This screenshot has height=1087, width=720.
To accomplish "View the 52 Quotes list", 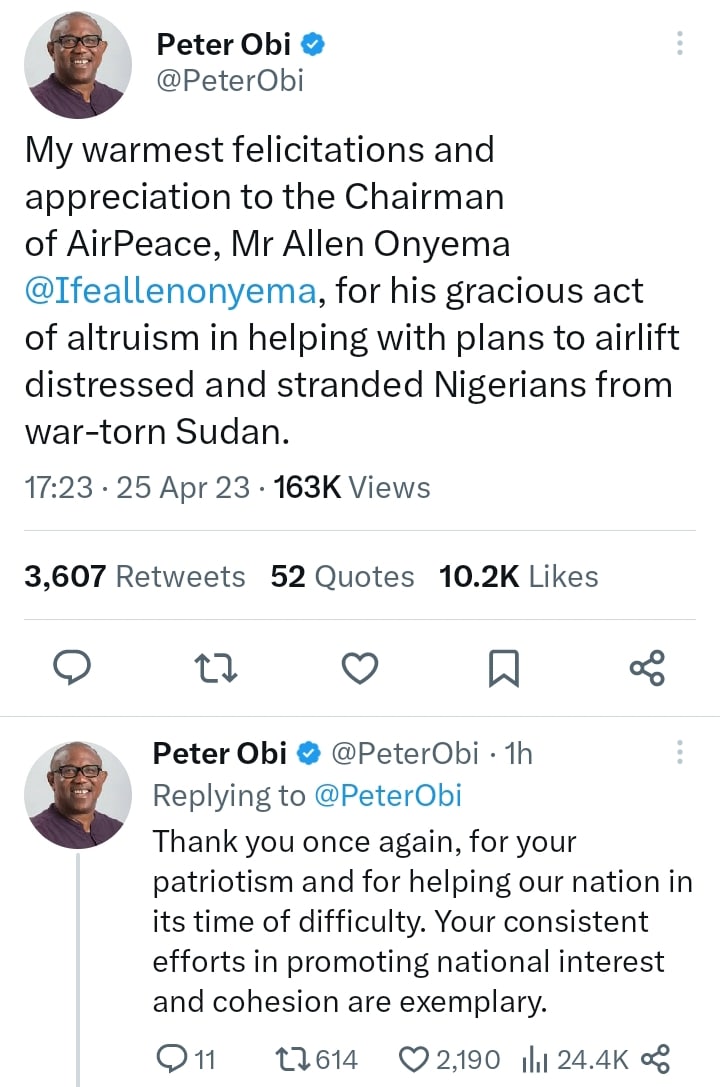I will [x=342, y=577].
